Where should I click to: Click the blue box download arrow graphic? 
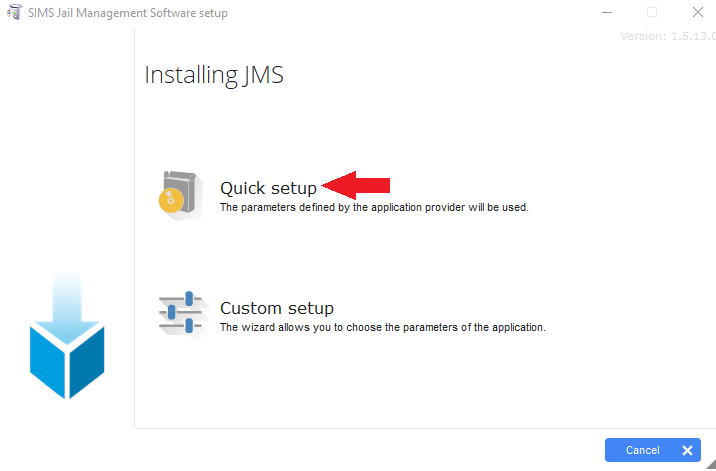(67, 336)
